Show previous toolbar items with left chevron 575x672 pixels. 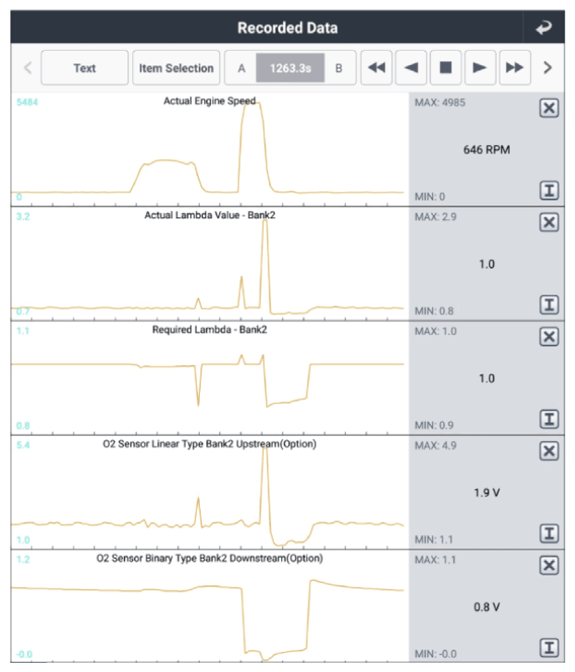(x=28, y=68)
